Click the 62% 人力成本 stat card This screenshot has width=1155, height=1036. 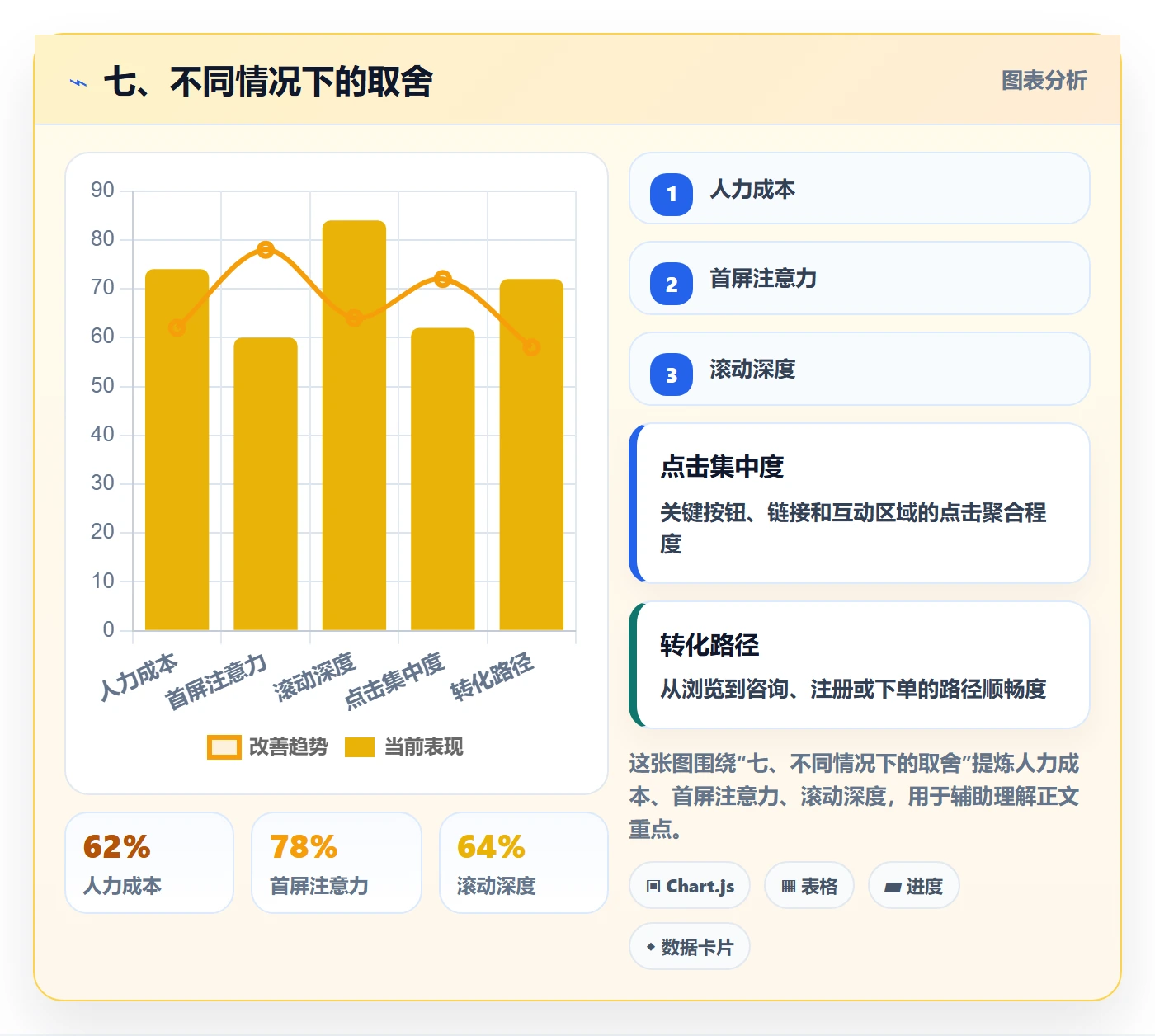149,863
